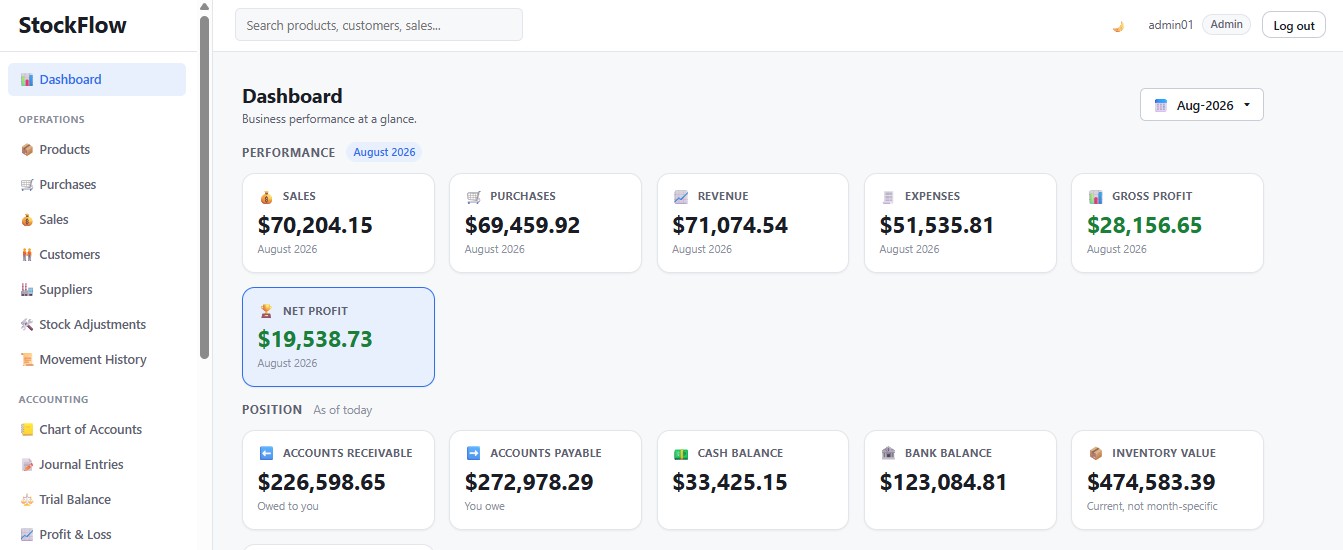Click the Profit & Loss chart icon
Image resolution: width=1343 pixels, height=550 pixels.
[27, 535]
